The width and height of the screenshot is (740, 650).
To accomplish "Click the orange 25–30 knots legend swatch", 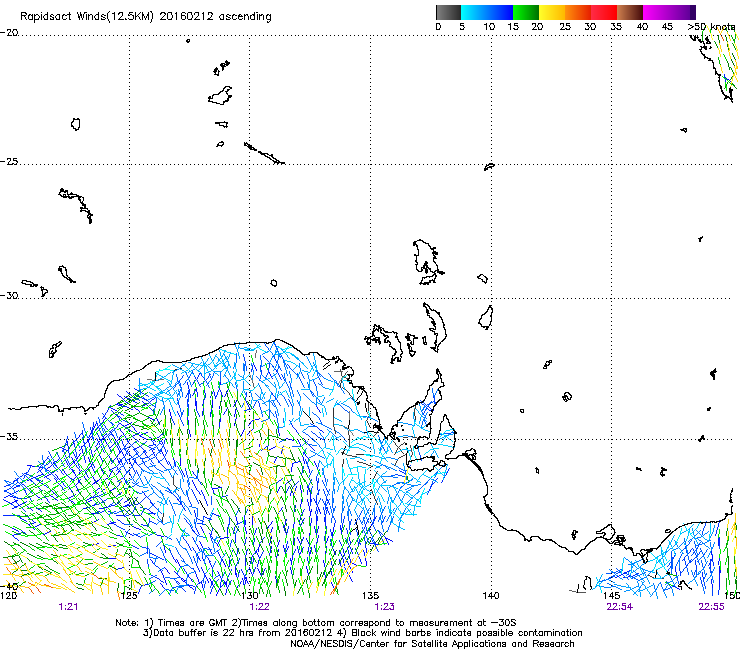I will point(578,12).
